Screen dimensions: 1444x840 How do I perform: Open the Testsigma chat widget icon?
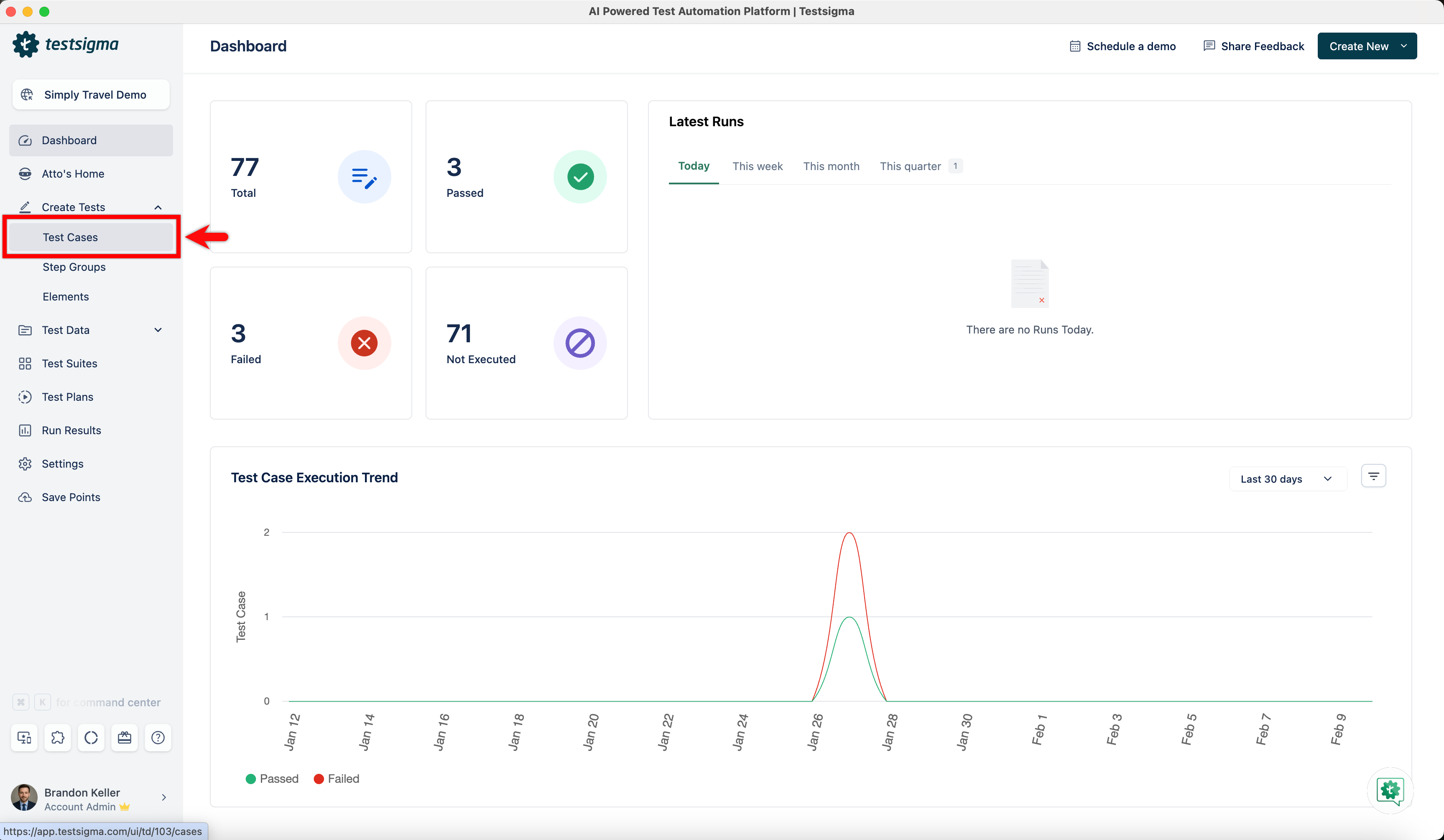pos(1390,791)
